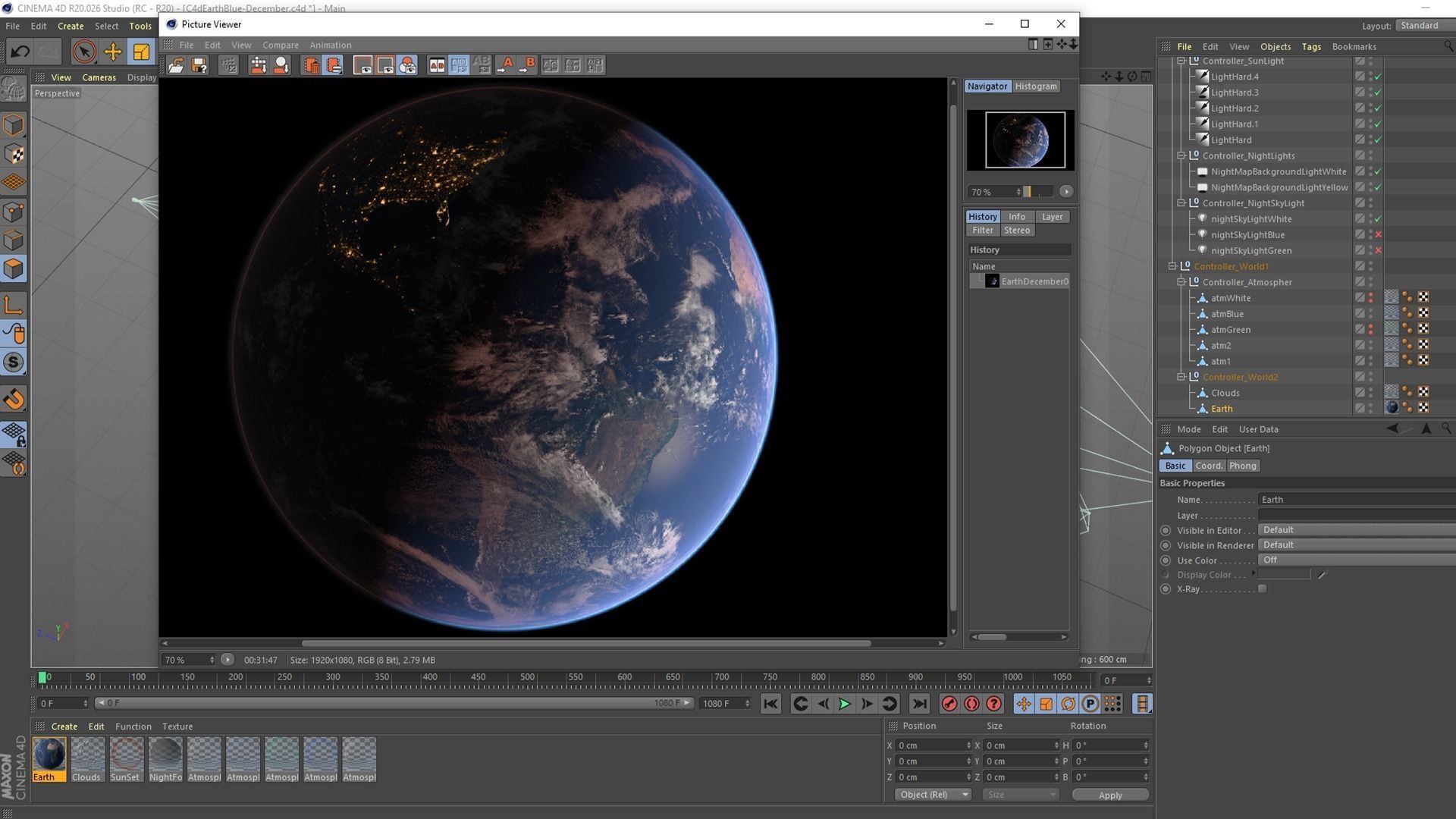The image size is (1456, 819).
Task: Click the Set as B icon
Action: (527, 65)
